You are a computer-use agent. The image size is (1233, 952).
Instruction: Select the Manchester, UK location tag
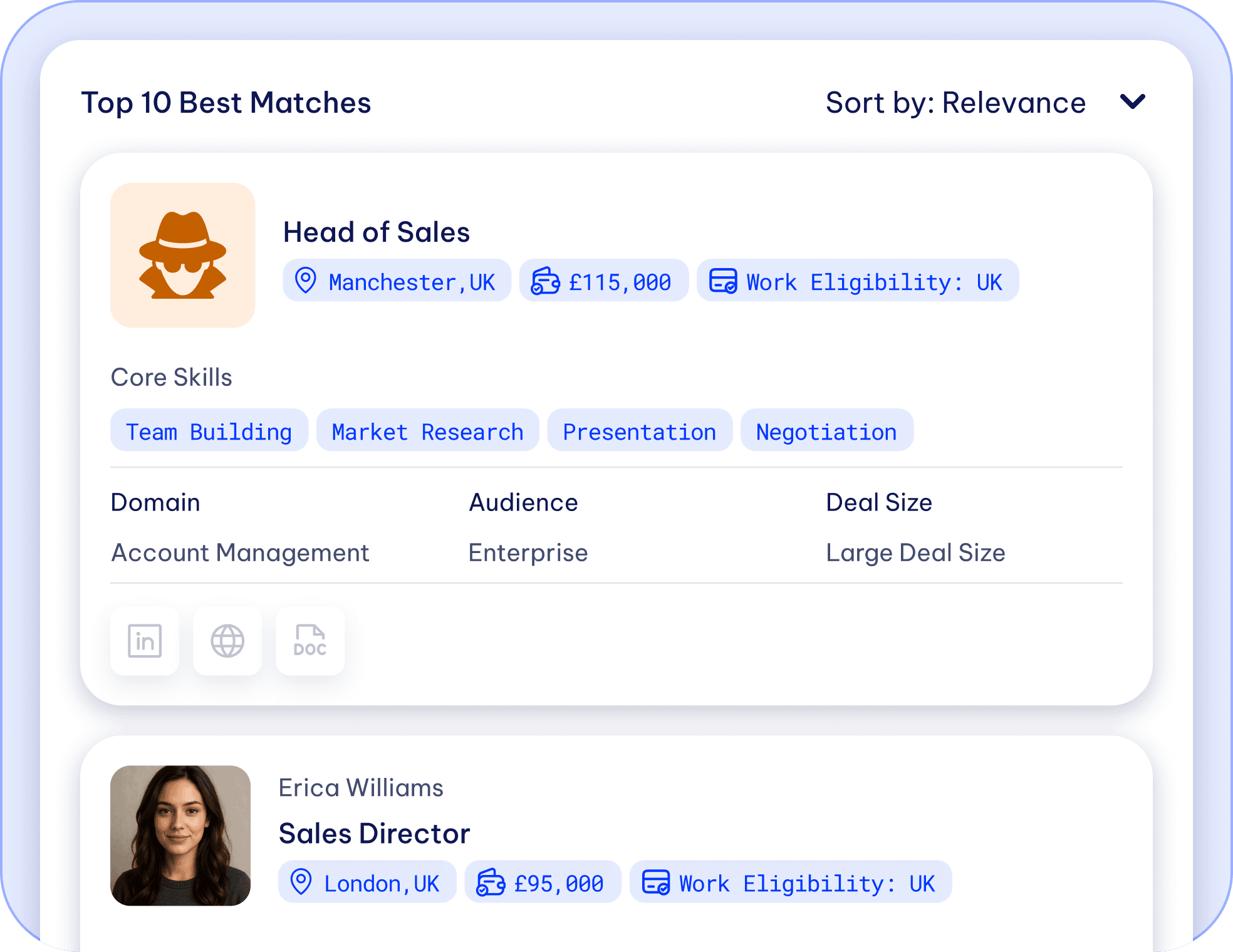397,281
